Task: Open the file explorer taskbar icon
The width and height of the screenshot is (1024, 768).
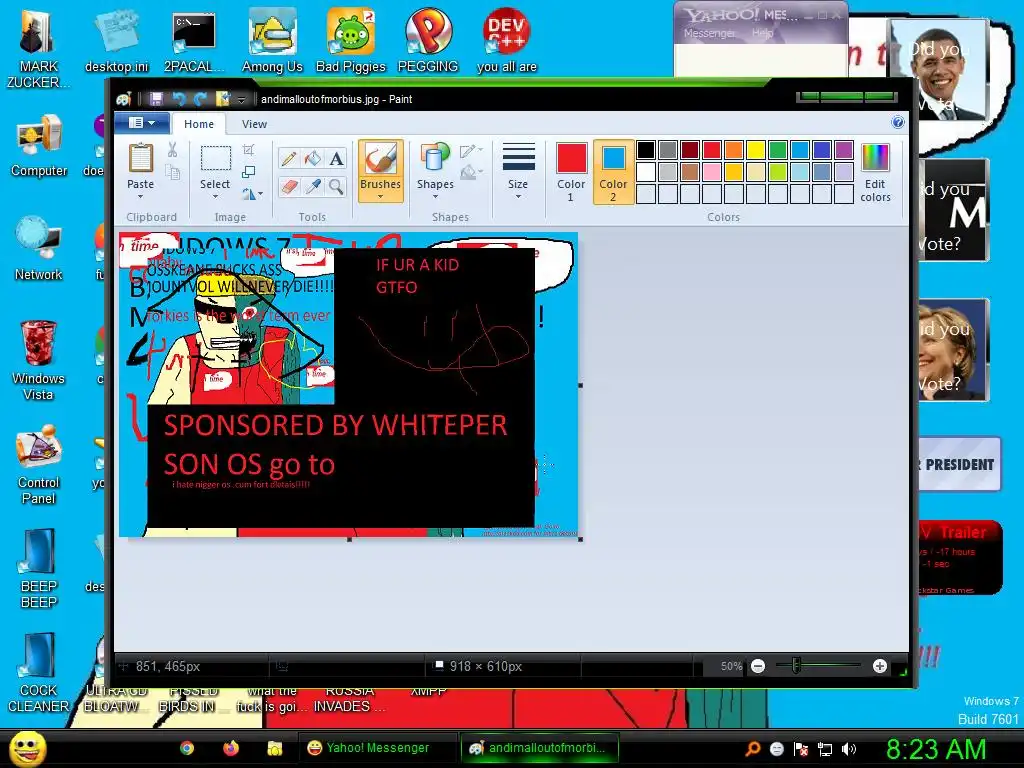Action: point(275,748)
